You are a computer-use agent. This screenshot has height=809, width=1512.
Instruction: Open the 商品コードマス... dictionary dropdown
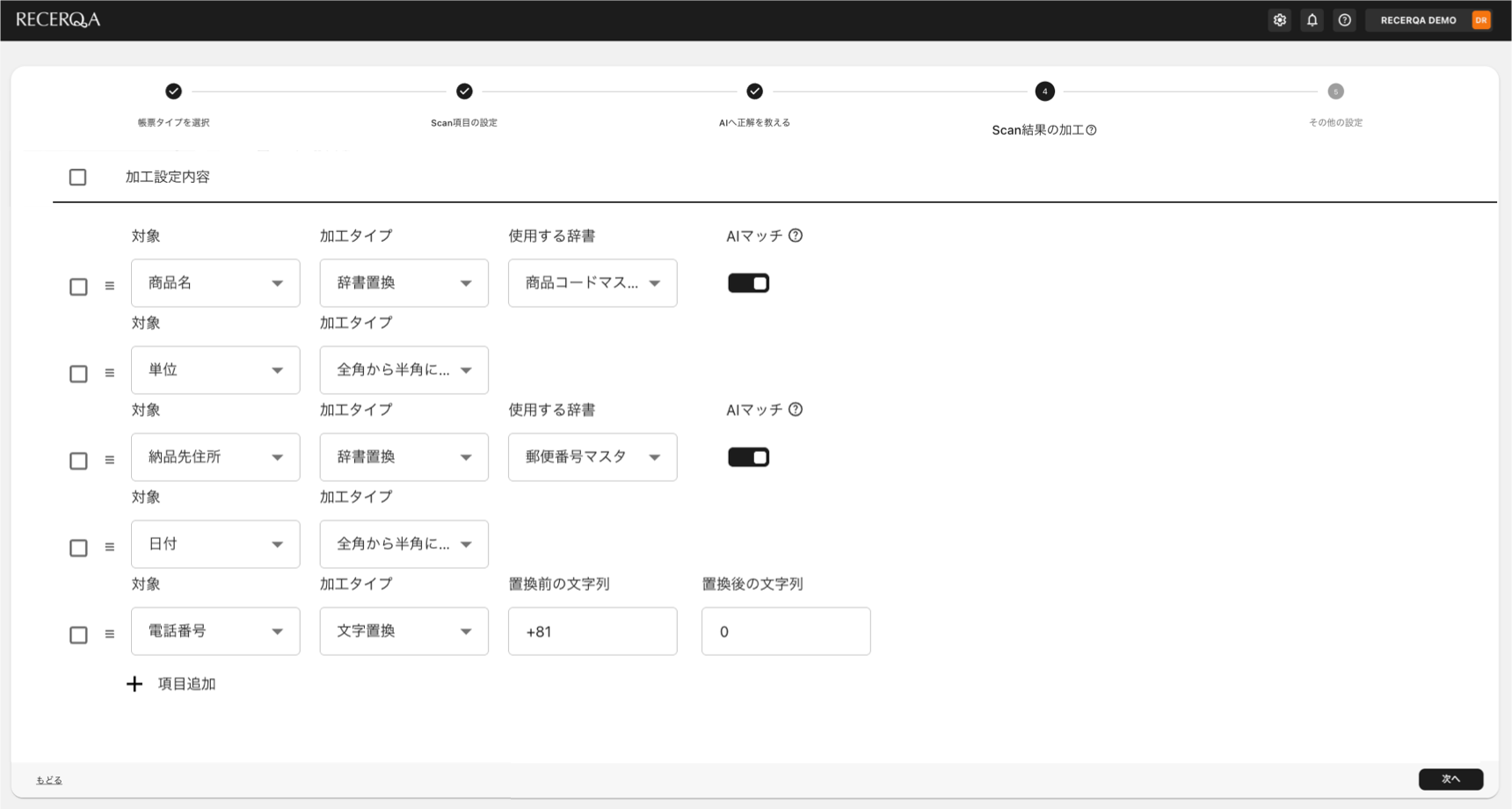(x=592, y=283)
